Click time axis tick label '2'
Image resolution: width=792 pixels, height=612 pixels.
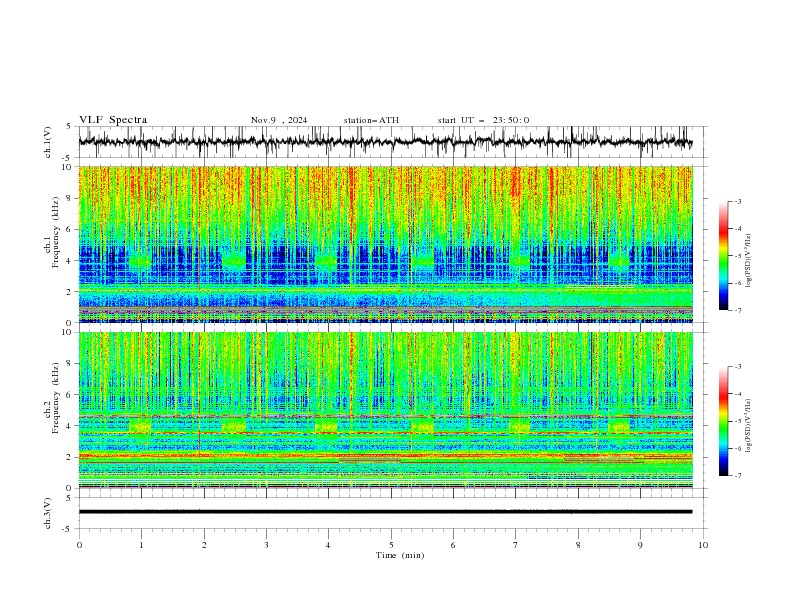(x=204, y=545)
